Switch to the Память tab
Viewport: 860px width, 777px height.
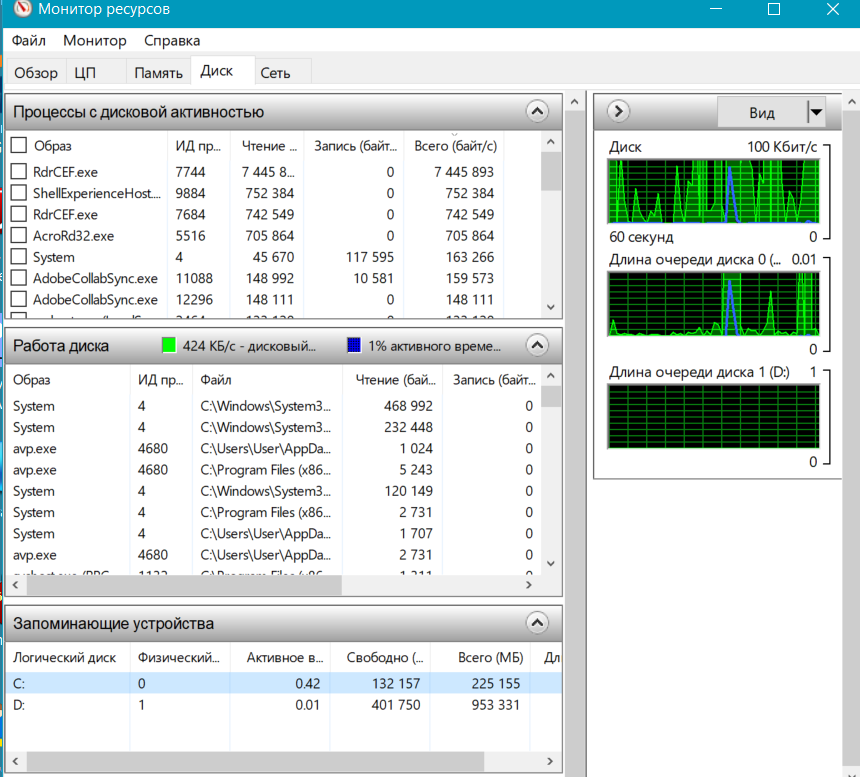158,73
